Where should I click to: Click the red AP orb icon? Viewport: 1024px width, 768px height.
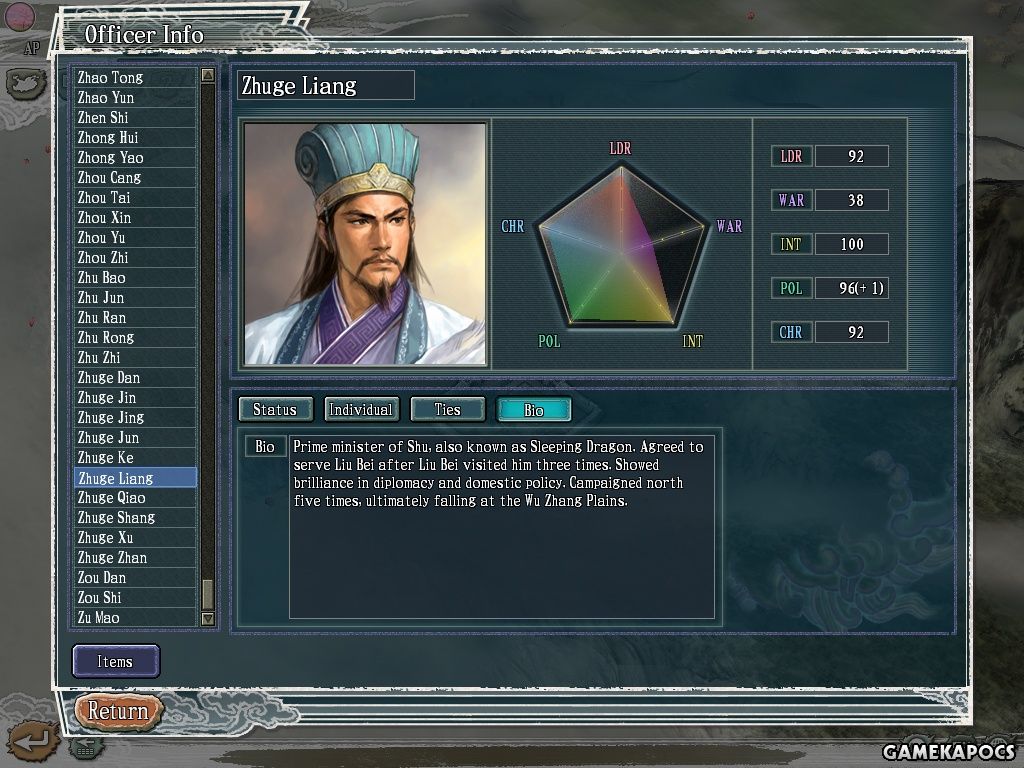click(20, 16)
